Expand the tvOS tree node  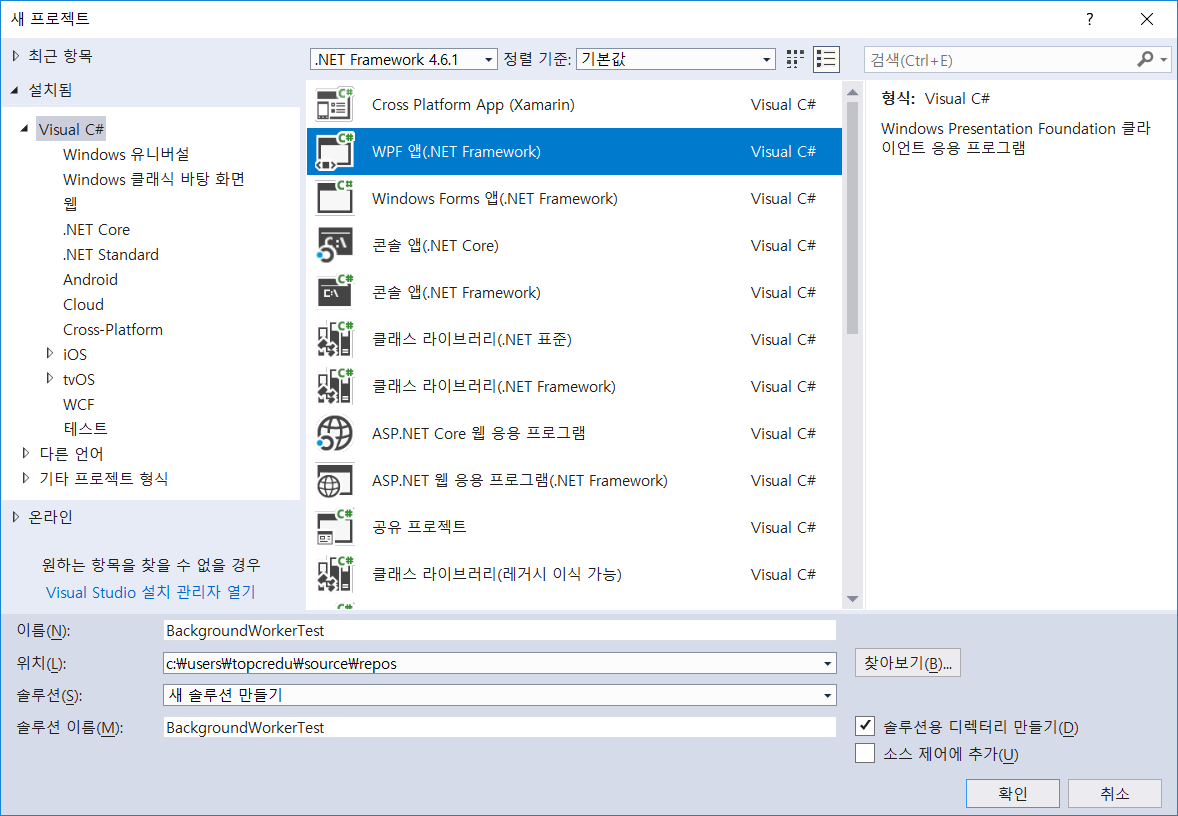(x=50, y=378)
